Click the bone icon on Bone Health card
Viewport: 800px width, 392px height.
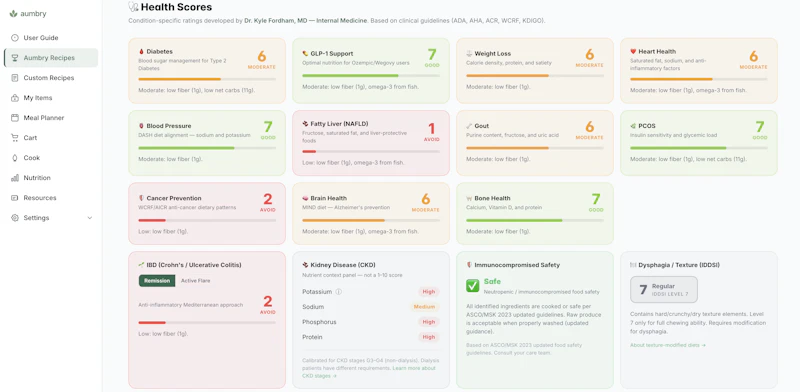[x=469, y=198]
